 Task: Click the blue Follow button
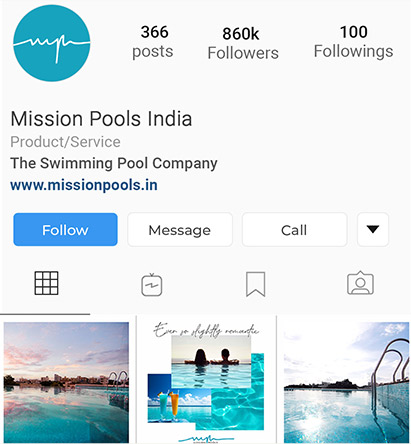(x=65, y=229)
